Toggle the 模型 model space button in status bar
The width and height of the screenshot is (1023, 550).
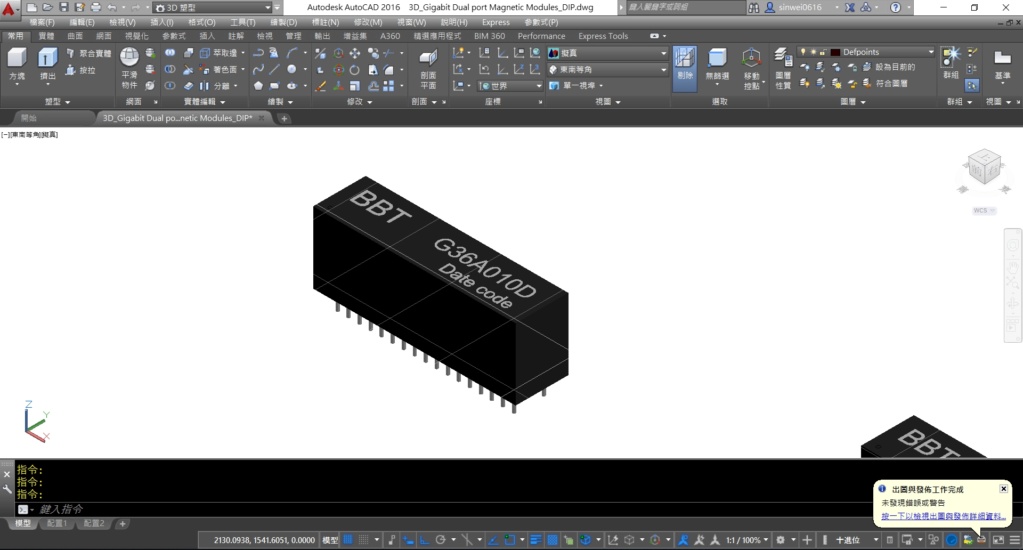tap(330, 540)
